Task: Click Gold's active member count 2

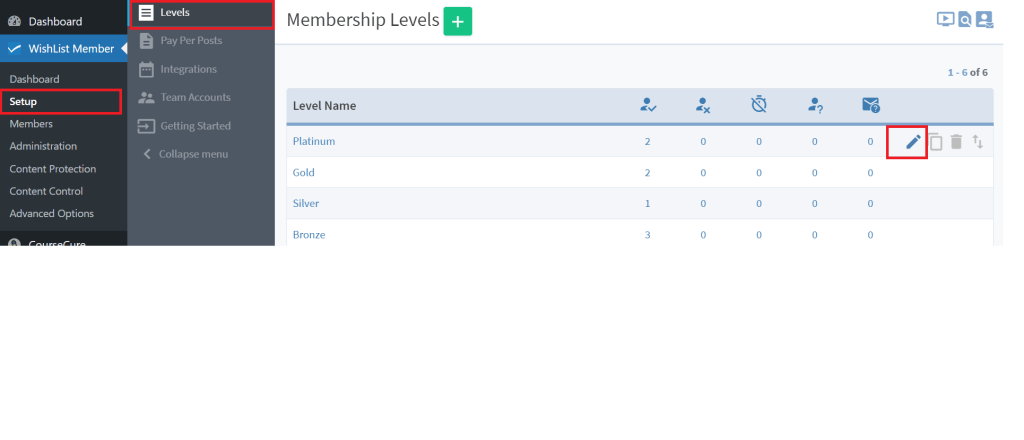Action: point(648,172)
